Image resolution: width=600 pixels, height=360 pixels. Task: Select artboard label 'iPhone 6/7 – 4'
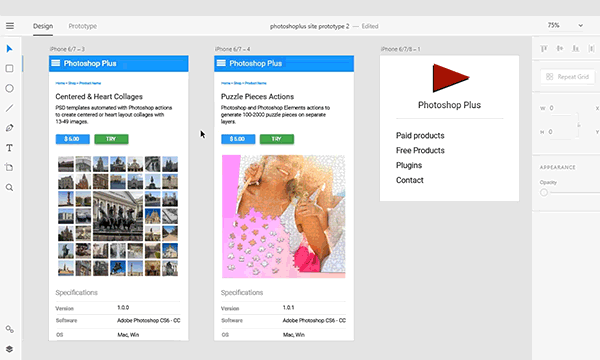[233, 49]
